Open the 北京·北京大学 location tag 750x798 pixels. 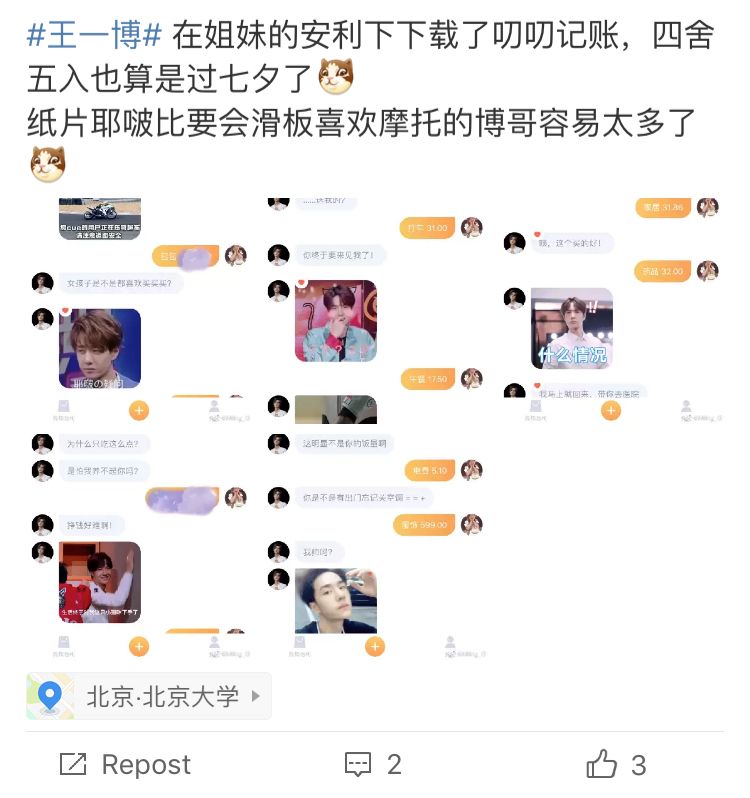click(149, 696)
